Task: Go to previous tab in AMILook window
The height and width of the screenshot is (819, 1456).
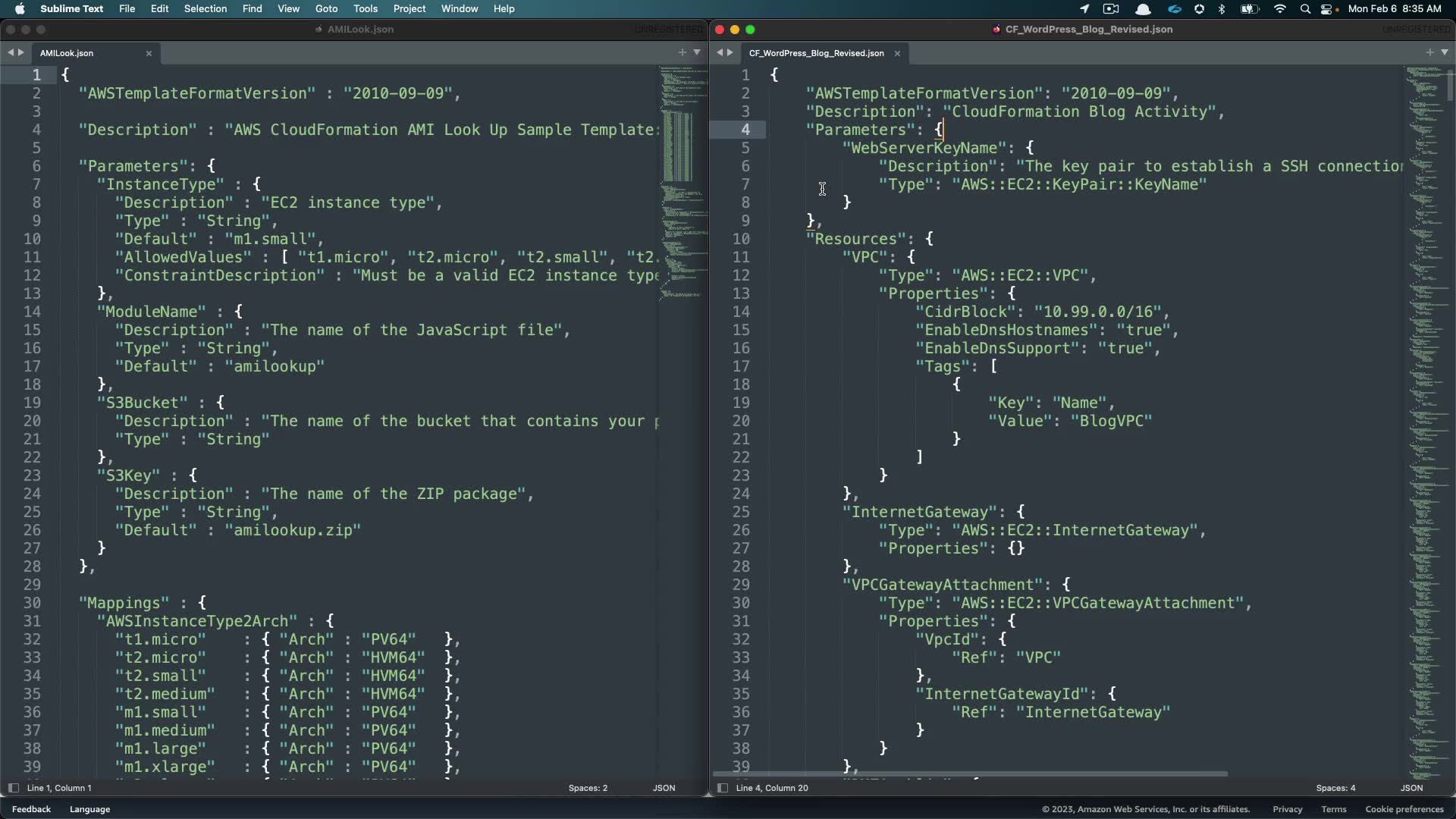Action: tap(11, 52)
